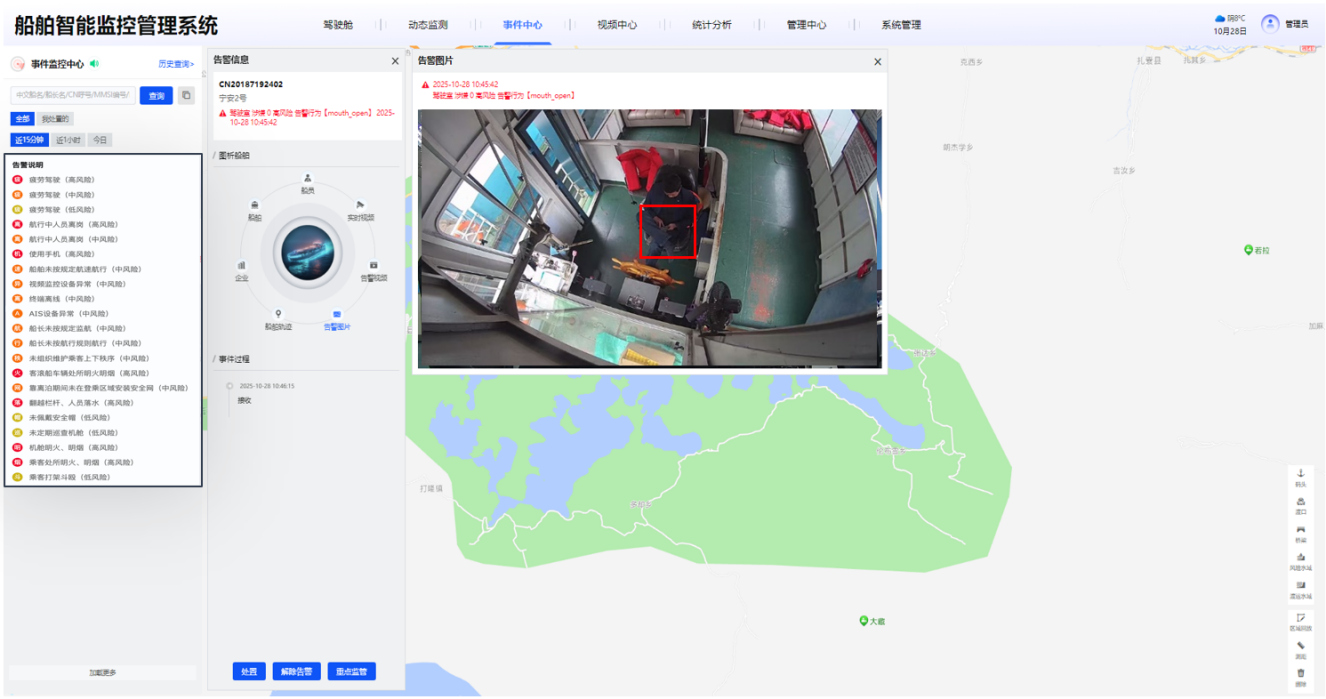
Task: Select the 码头 anchor map tool
Action: 1300,475
